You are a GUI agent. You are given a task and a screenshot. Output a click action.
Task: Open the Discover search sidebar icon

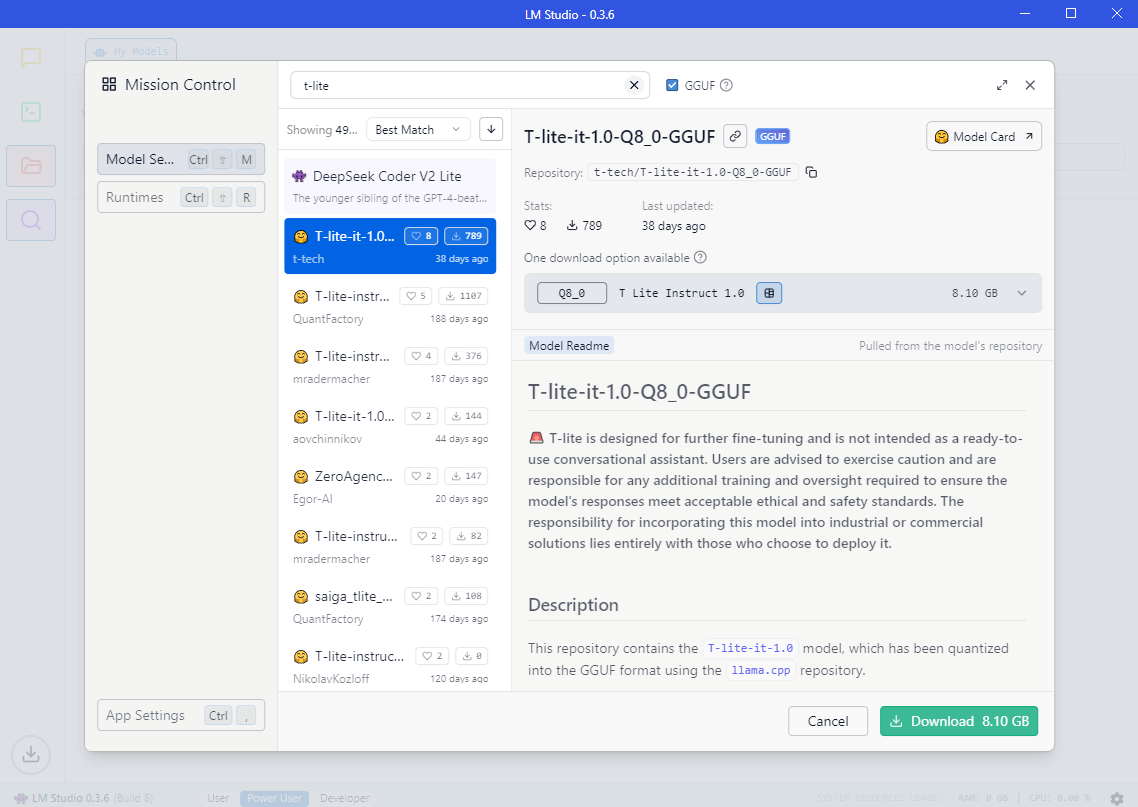pyautogui.click(x=30, y=220)
